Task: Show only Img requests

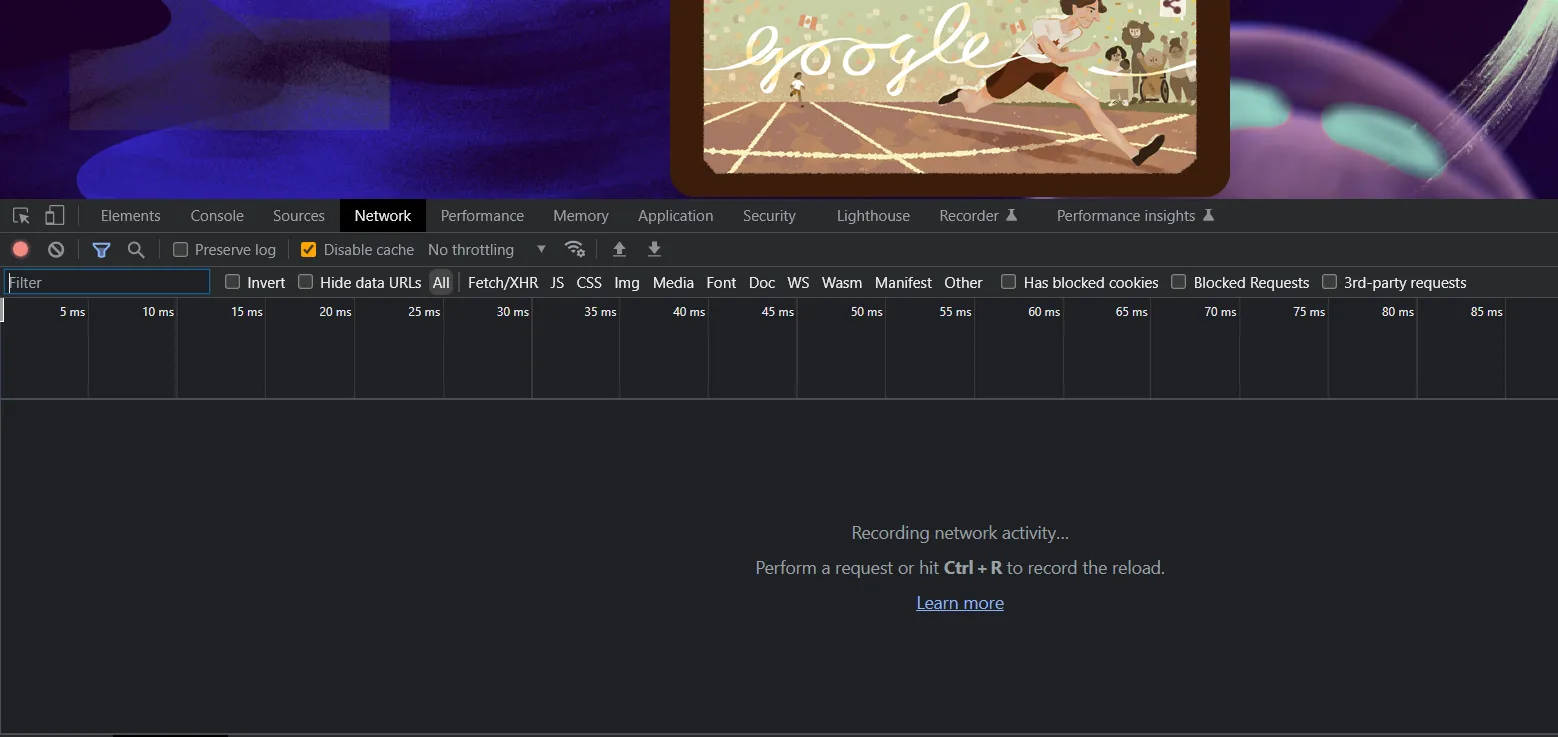Action: coord(627,283)
